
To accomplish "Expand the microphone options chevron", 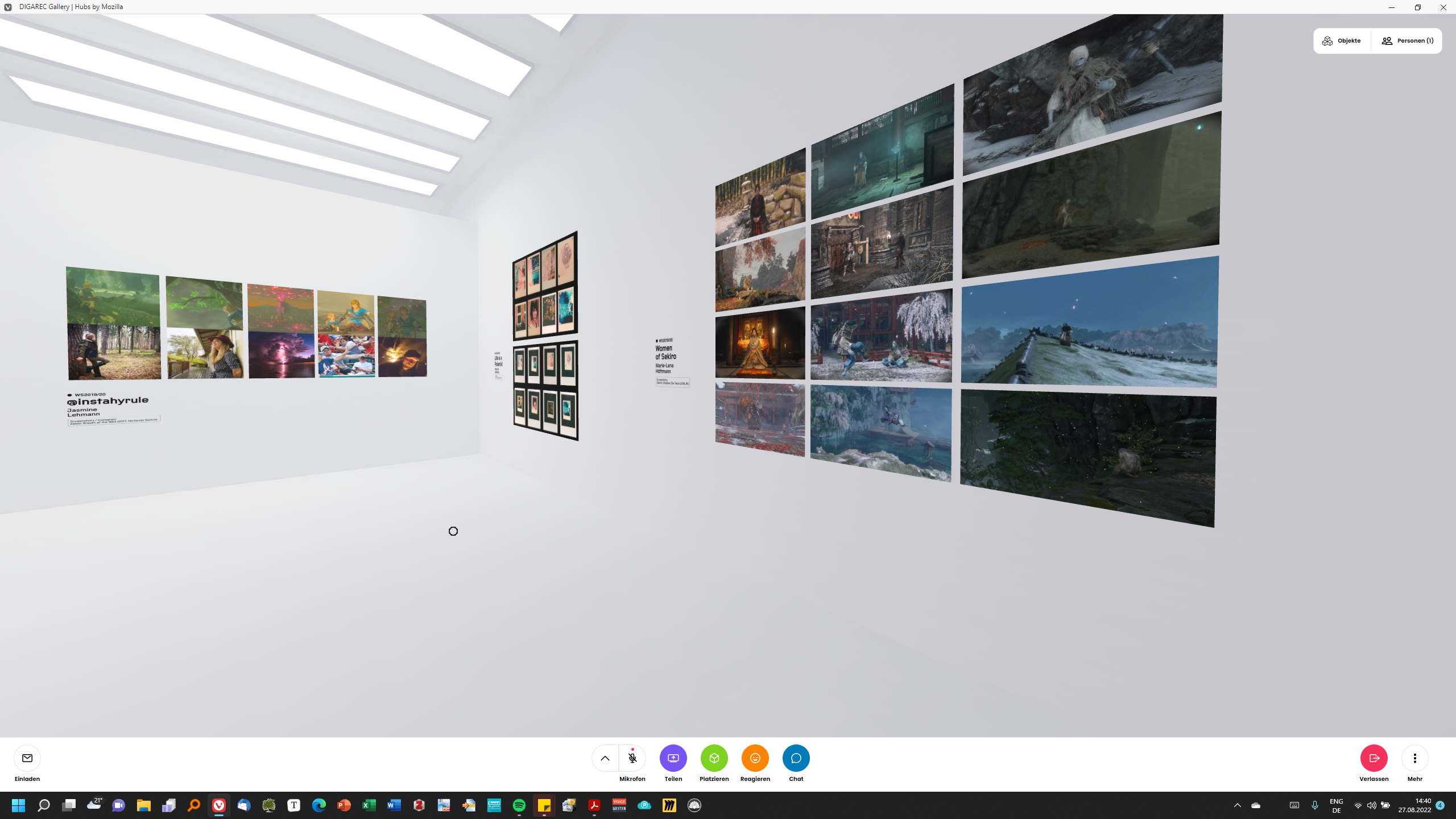I will point(605,758).
